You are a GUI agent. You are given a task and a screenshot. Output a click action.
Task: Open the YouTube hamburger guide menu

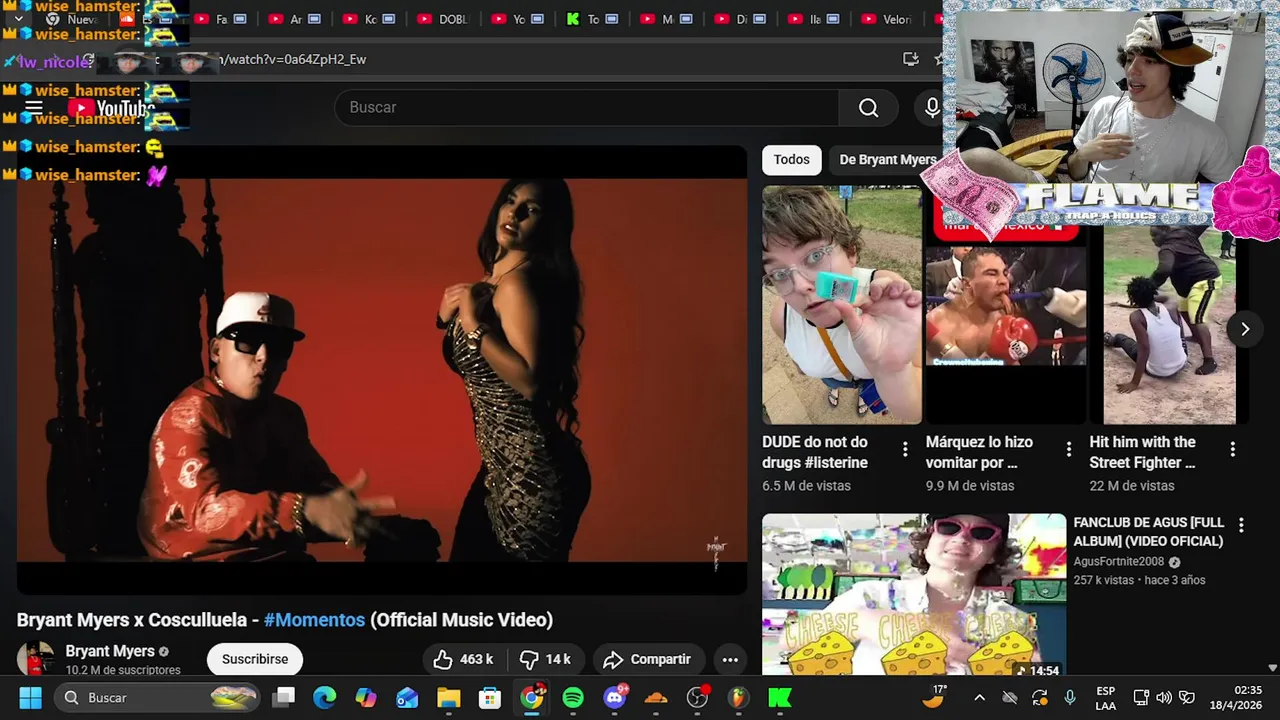coord(34,108)
